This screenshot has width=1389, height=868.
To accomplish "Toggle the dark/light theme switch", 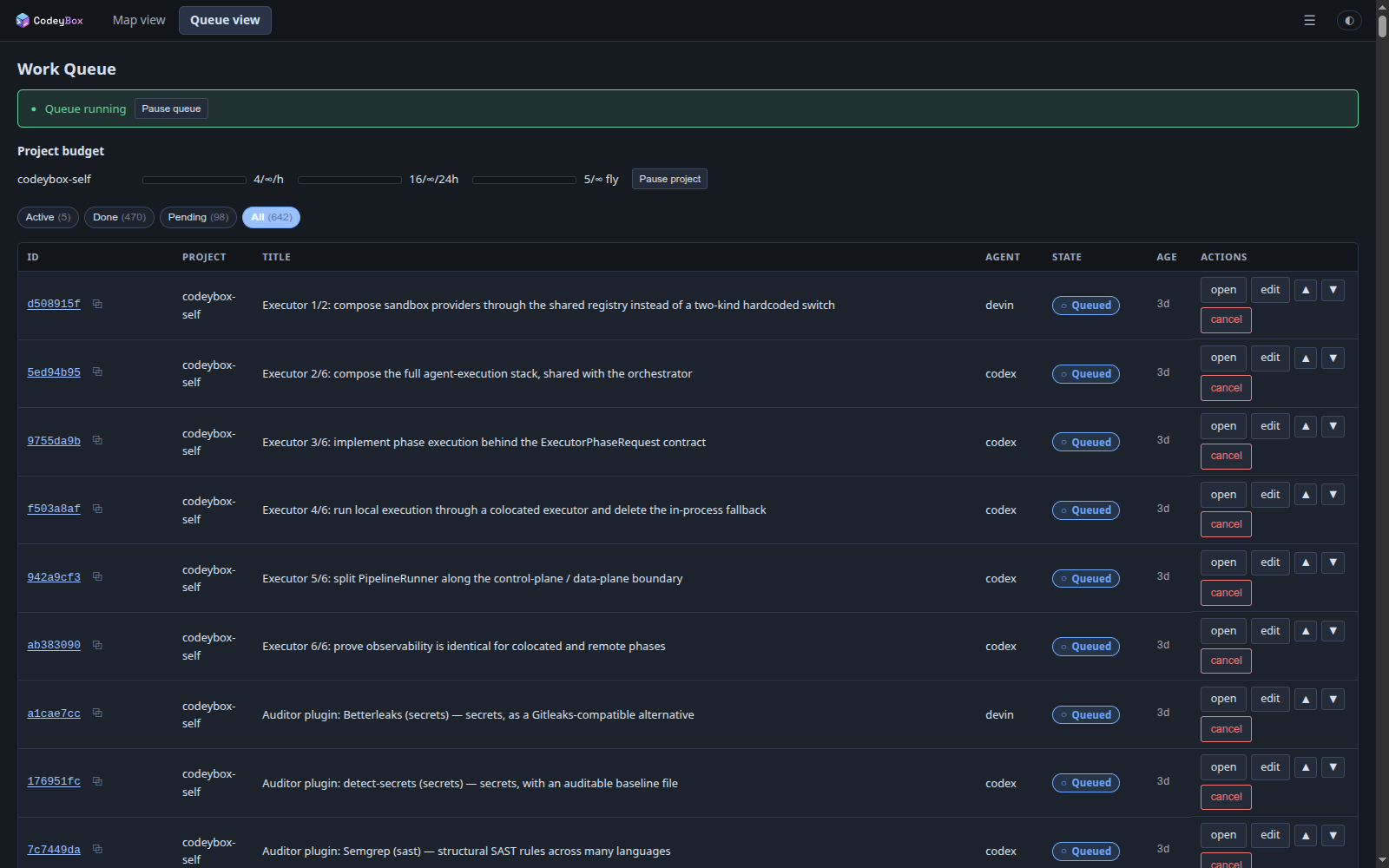I will (1349, 20).
